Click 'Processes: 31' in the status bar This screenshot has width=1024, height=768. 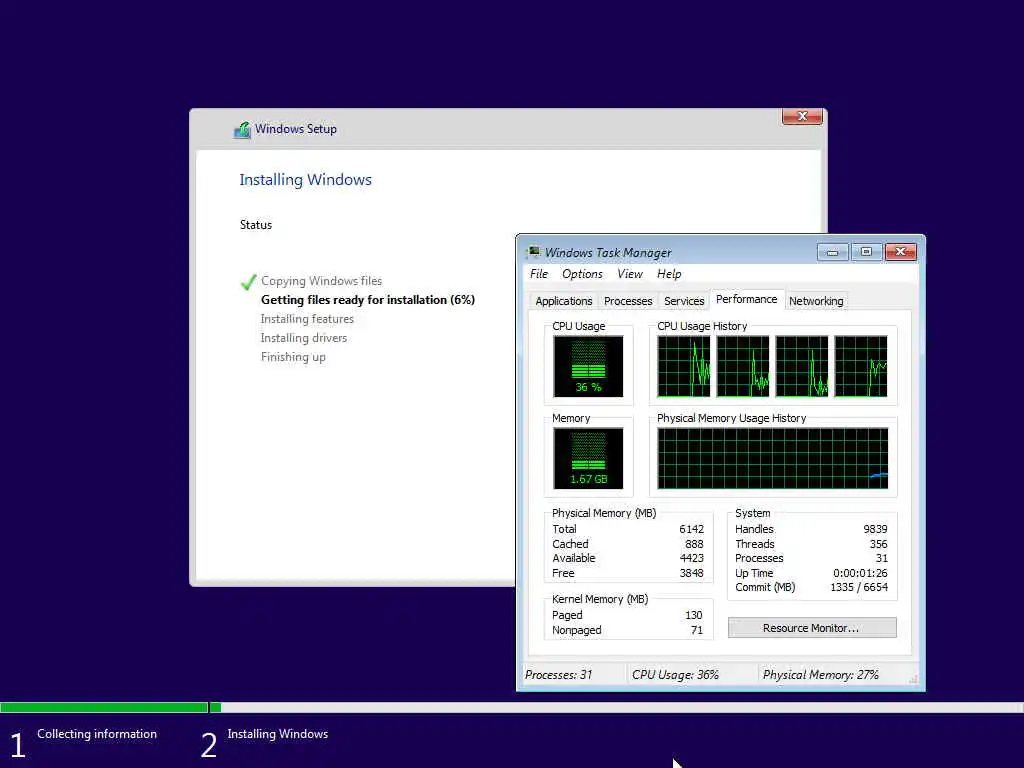(x=558, y=675)
